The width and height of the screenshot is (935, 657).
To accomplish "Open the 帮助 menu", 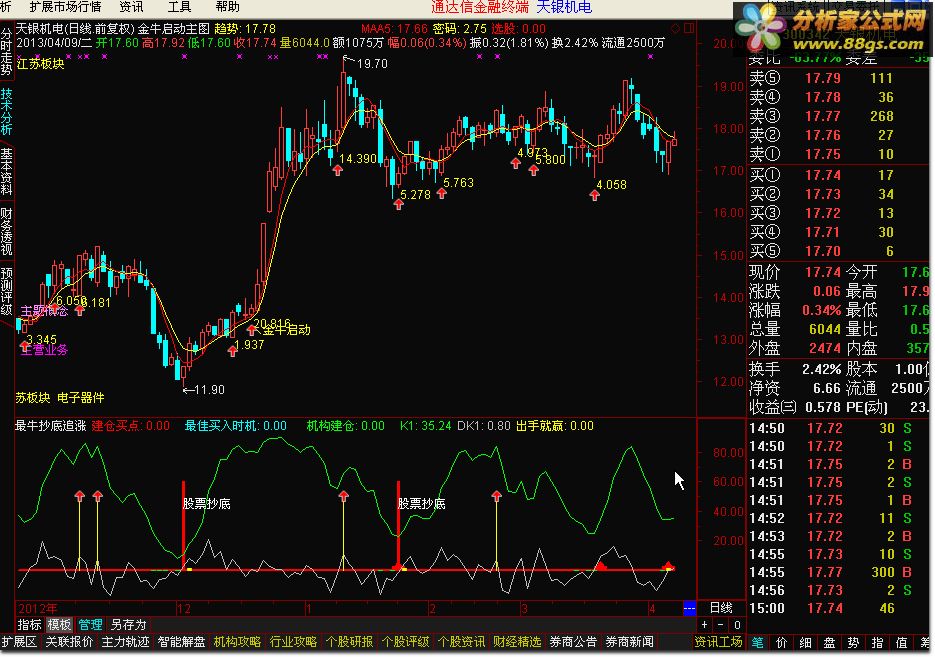I will point(227,7).
